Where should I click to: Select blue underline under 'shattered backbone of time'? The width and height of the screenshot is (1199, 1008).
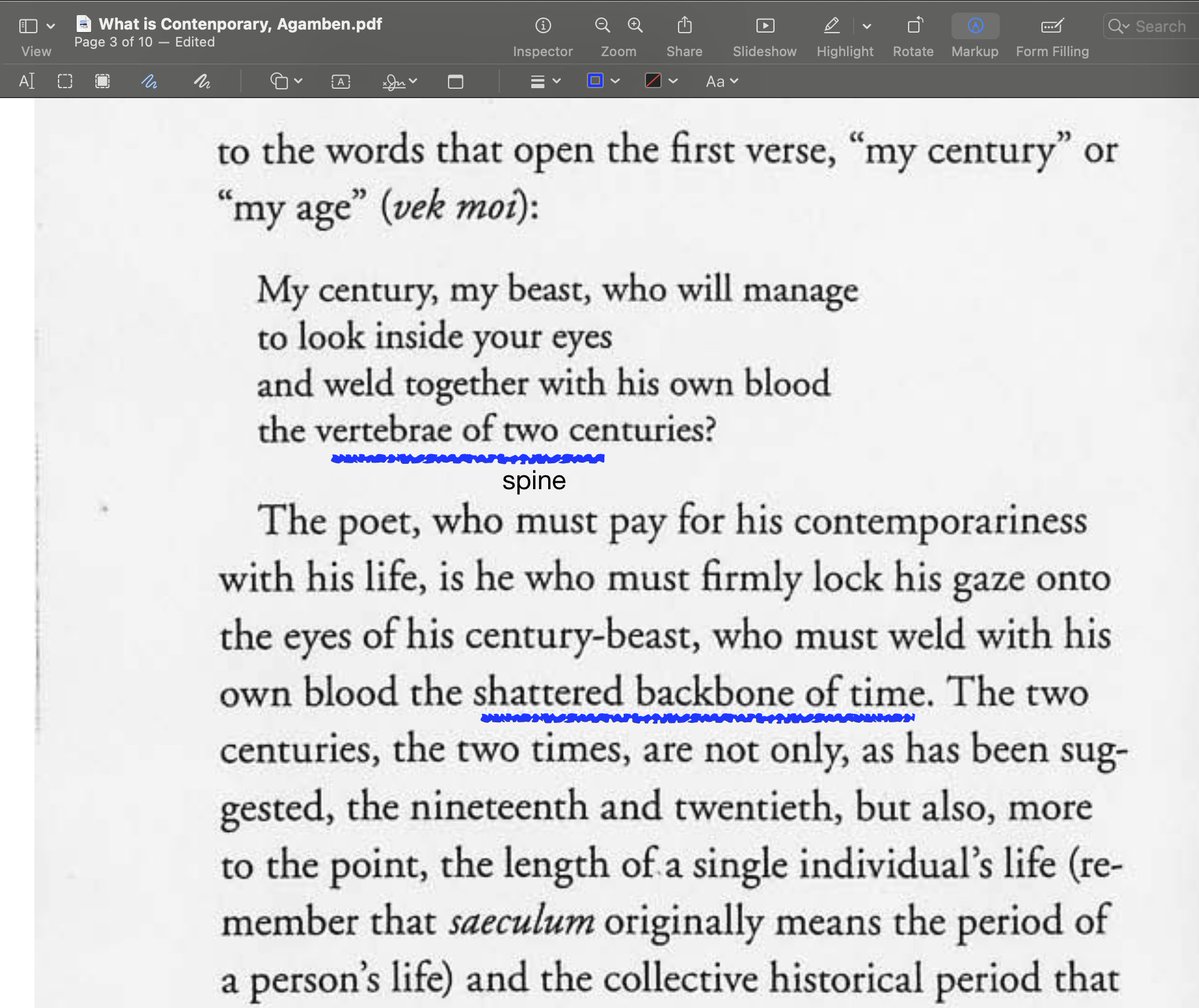click(x=697, y=717)
